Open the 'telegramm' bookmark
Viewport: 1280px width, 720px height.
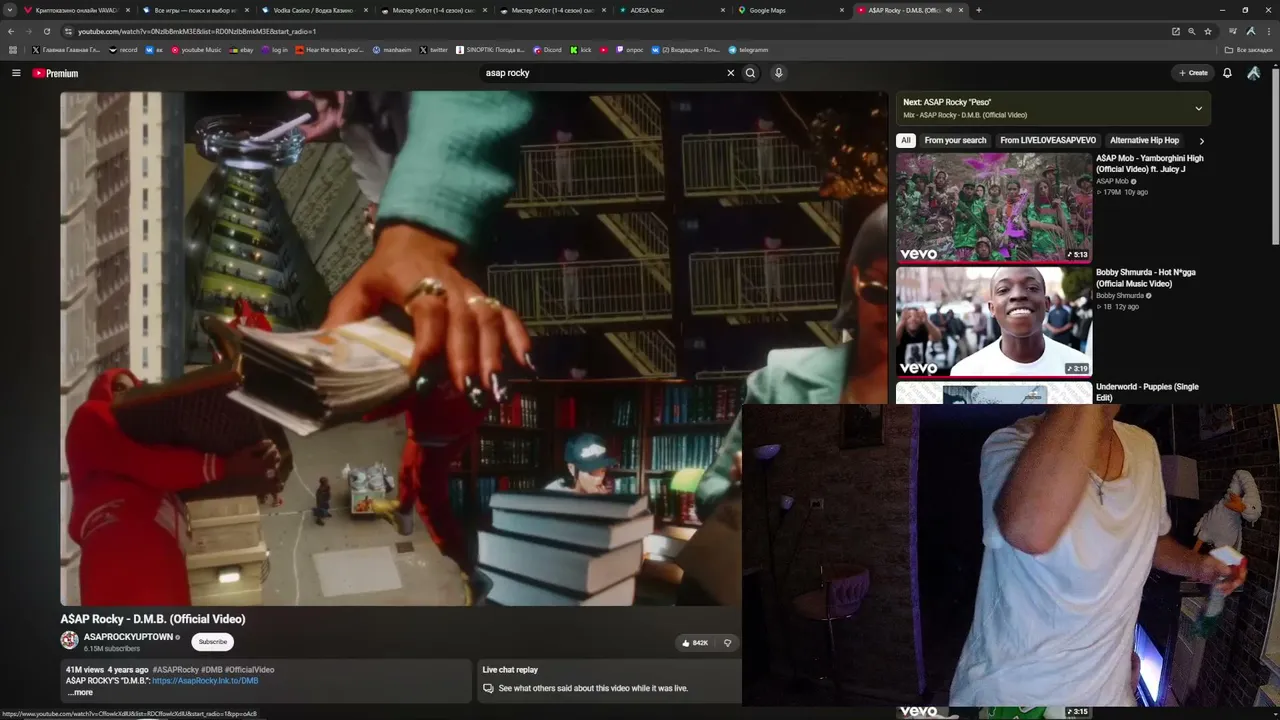(x=749, y=50)
